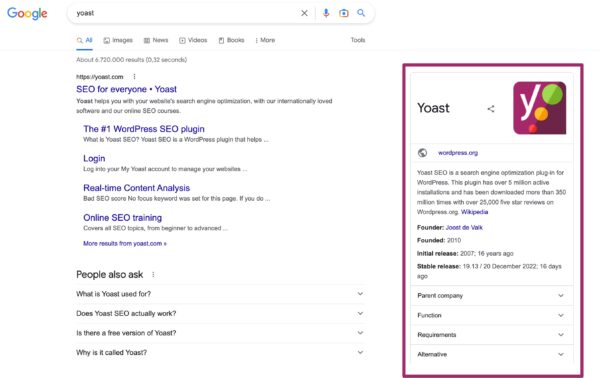This screenshot has width=600, height=378.
Task: Expand Does Yoast SEO actually work question
Action: tap(220, 313)
